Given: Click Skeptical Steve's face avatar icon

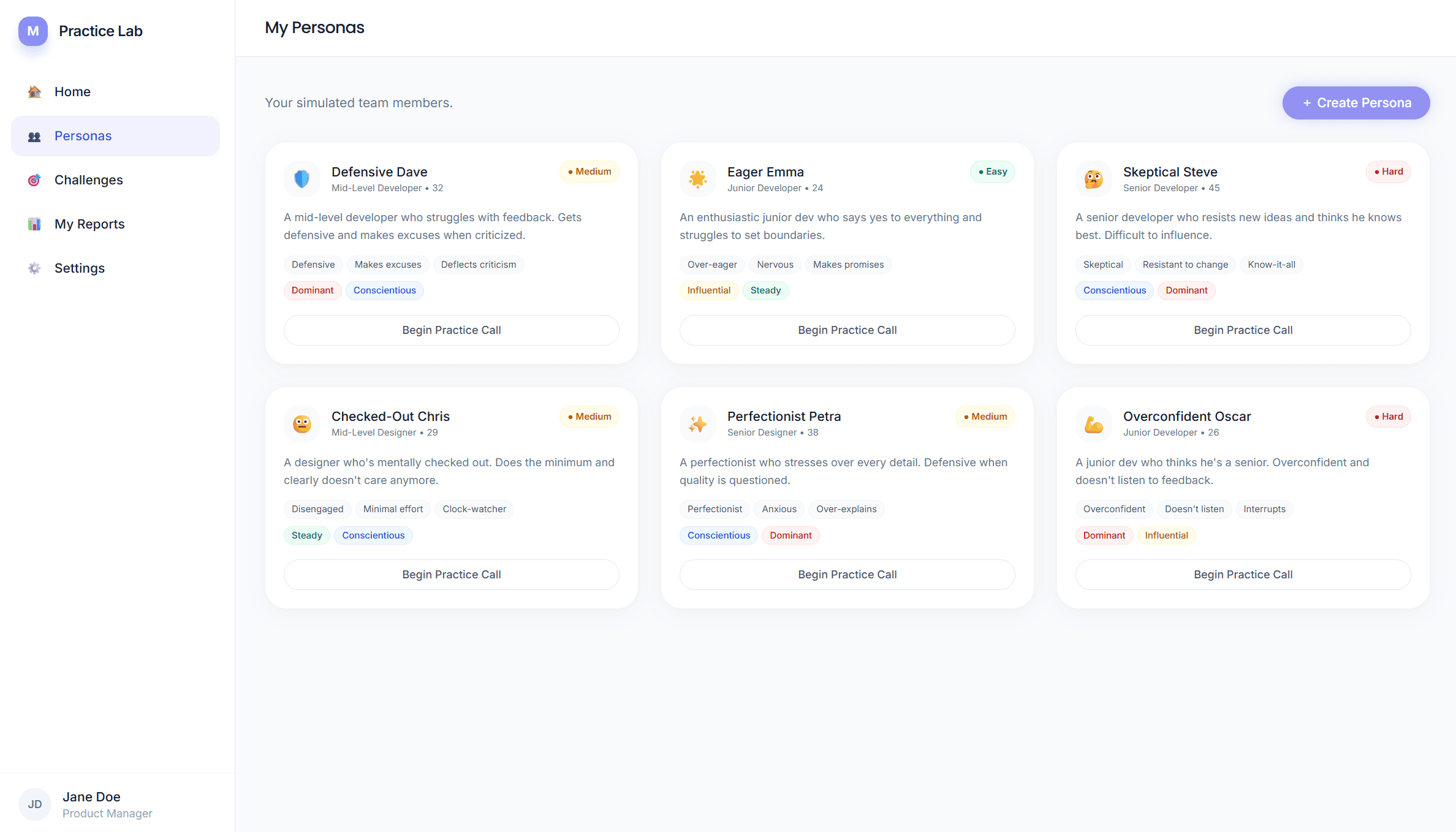Looking at the screenshot, I should pos(1093,179).
